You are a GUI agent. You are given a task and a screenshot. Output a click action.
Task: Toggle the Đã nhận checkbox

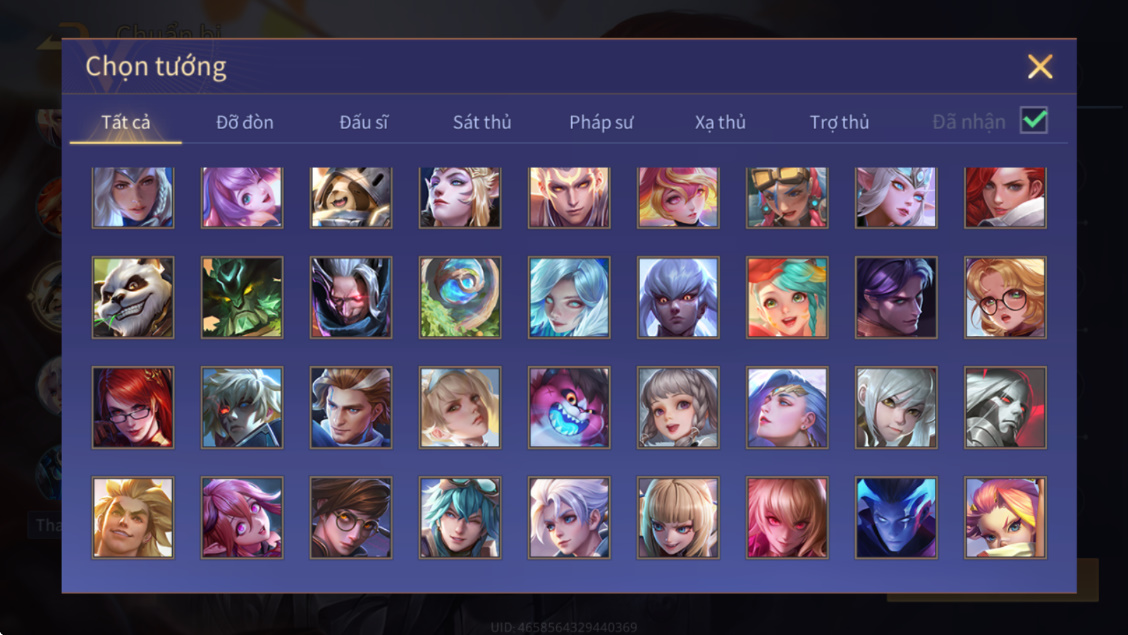(1034, 120)
